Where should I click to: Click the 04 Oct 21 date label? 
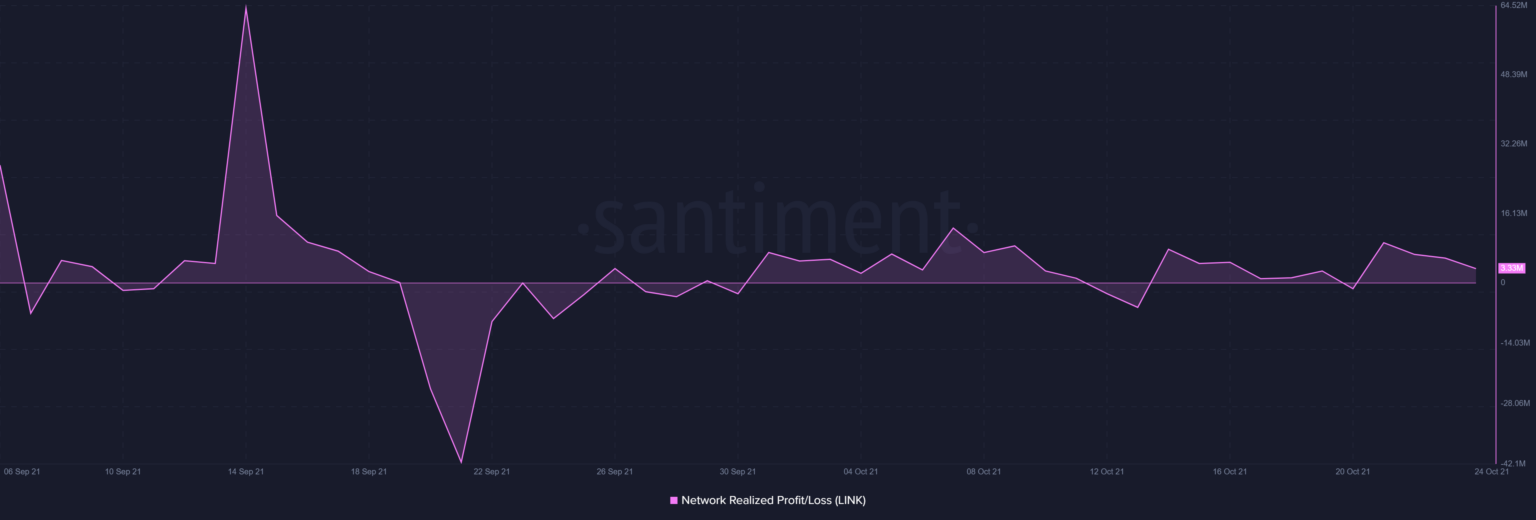pyautogui.click(x=861, y=471)
